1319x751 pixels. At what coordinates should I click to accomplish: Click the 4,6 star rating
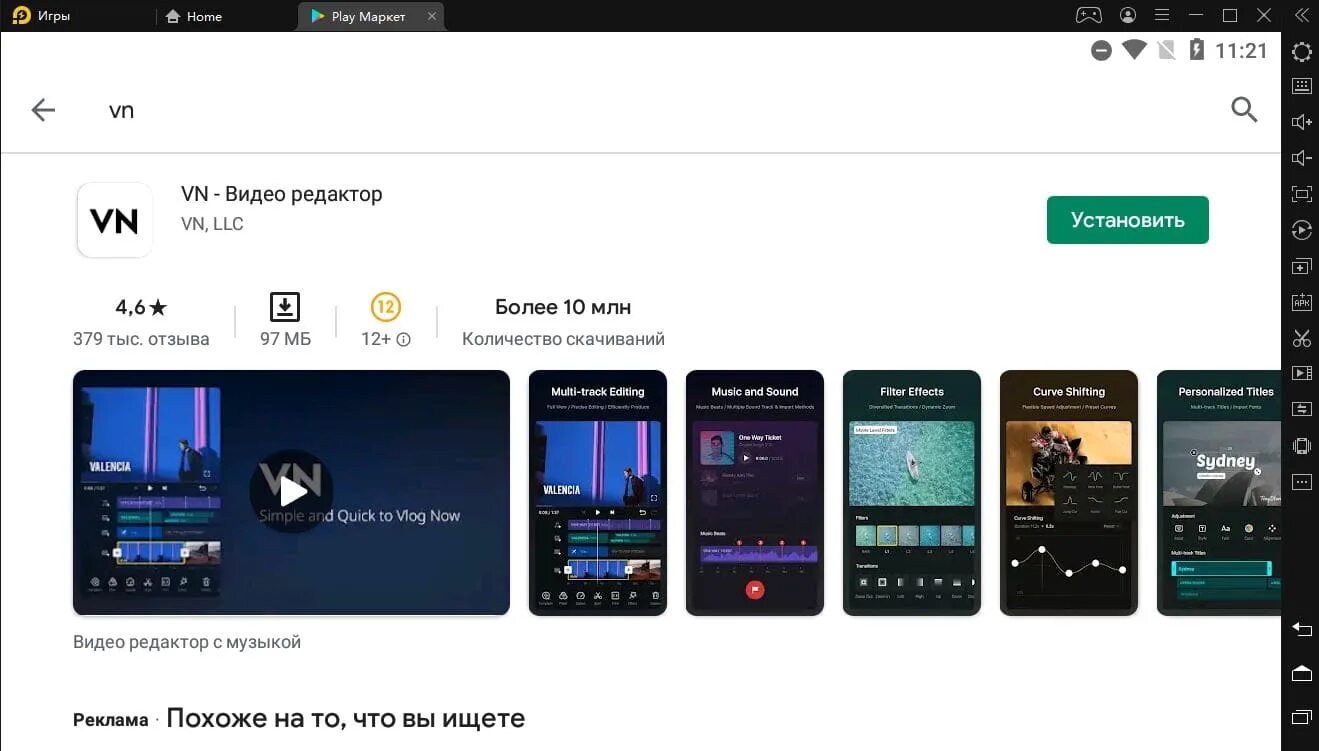[141, 307]
